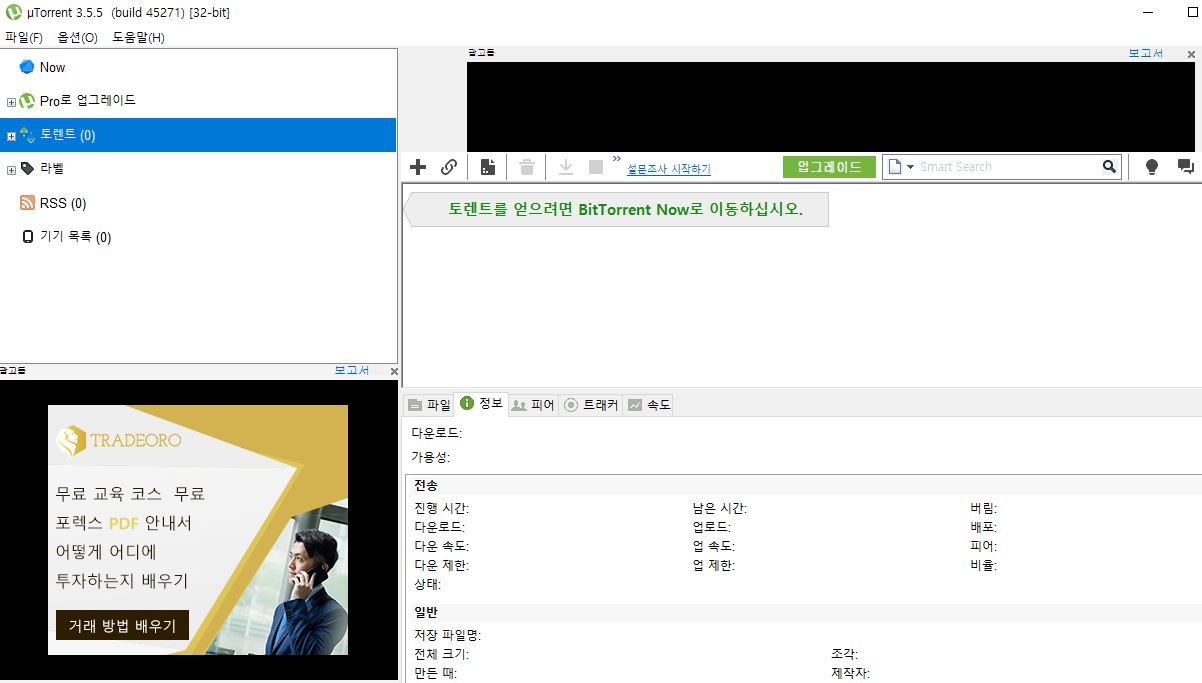Switch to the 파일 tab

pos(429,405)
